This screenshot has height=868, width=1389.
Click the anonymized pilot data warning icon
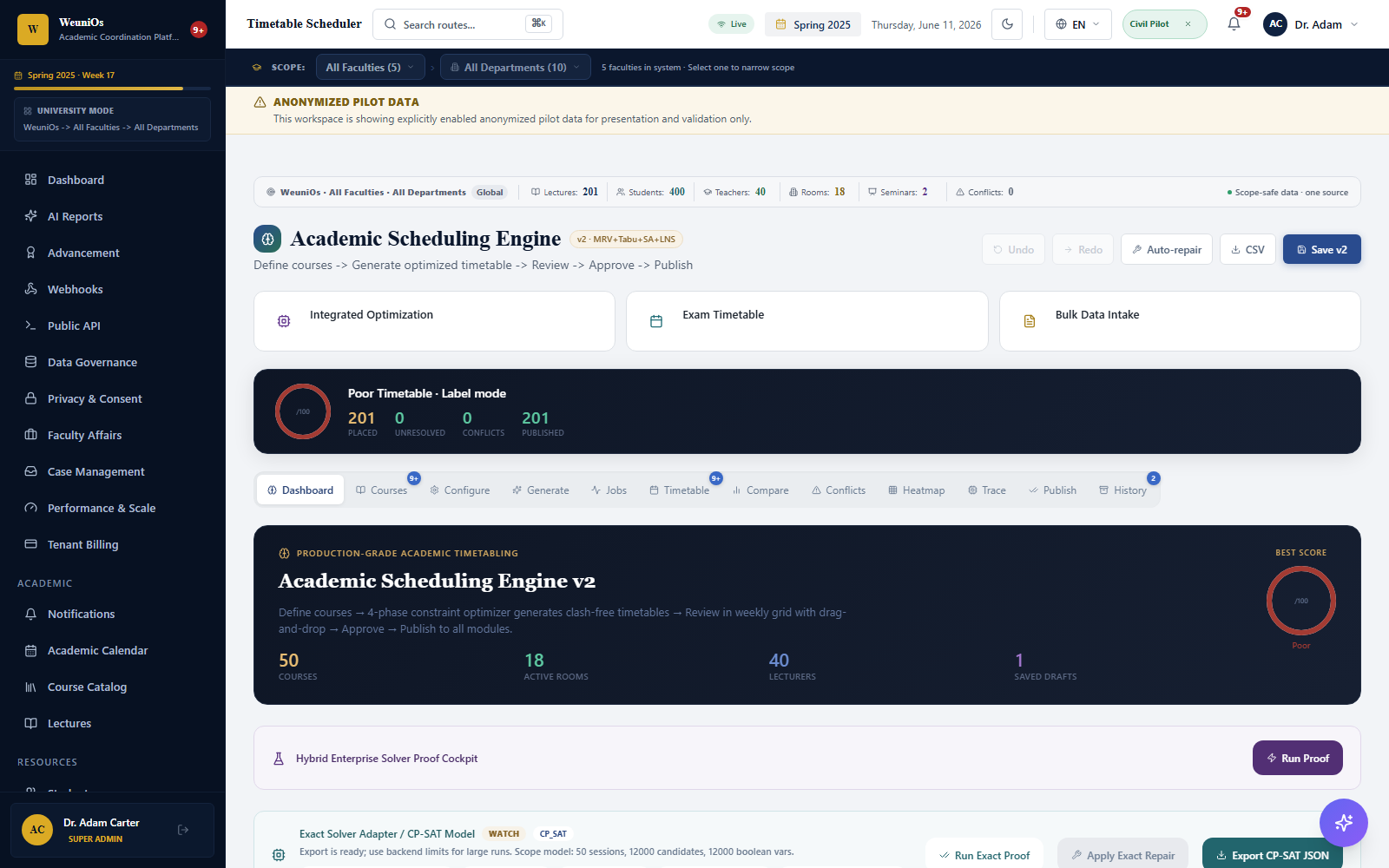pyautogui.click(x=260, y=102)
